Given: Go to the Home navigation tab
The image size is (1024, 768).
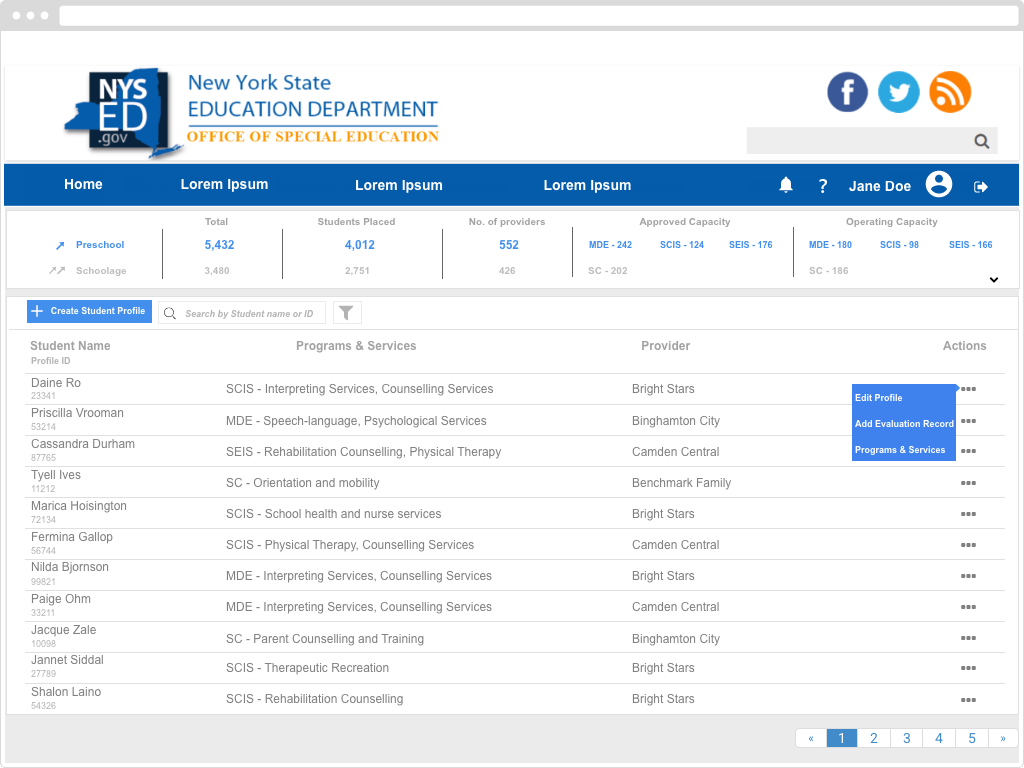Looking at the screenshot, I should point(83,185).
